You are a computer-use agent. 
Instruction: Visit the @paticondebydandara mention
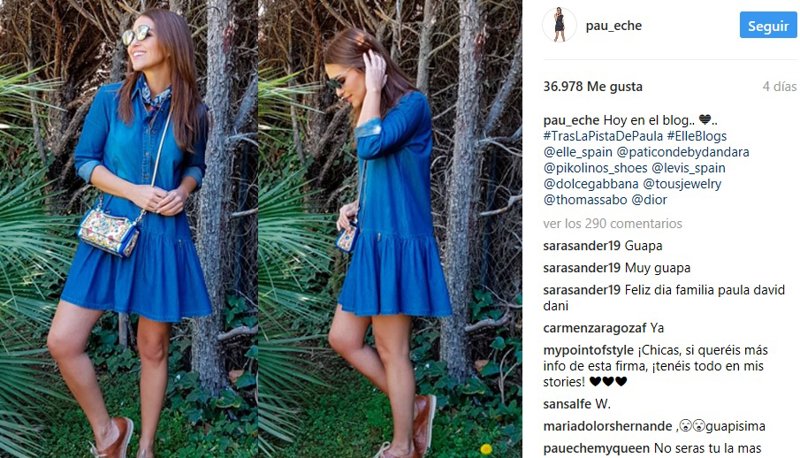click(x=683, y=152)
